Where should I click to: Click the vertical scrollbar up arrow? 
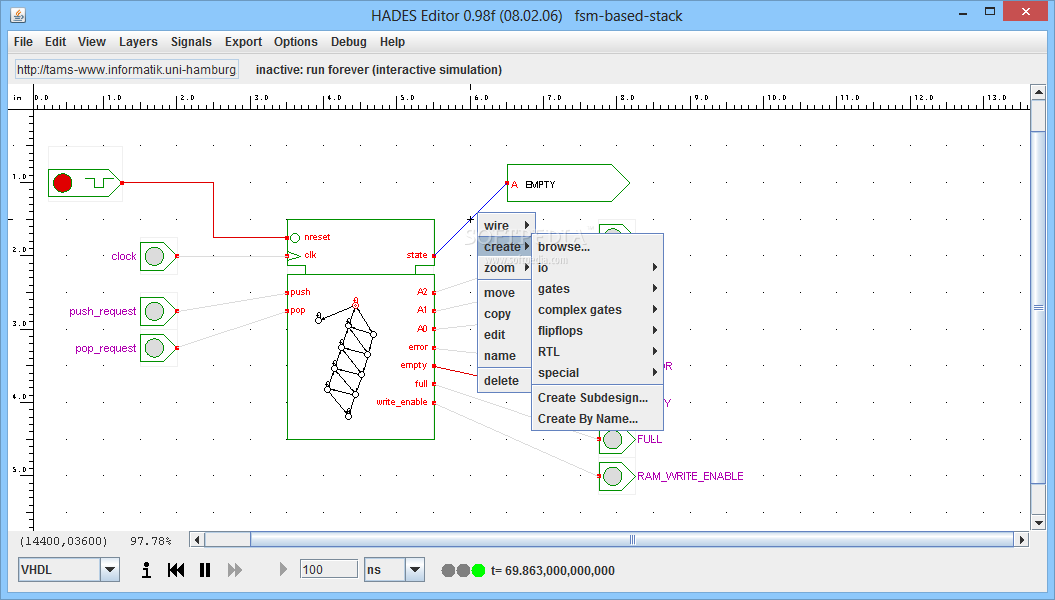(x=1038, y=92)
